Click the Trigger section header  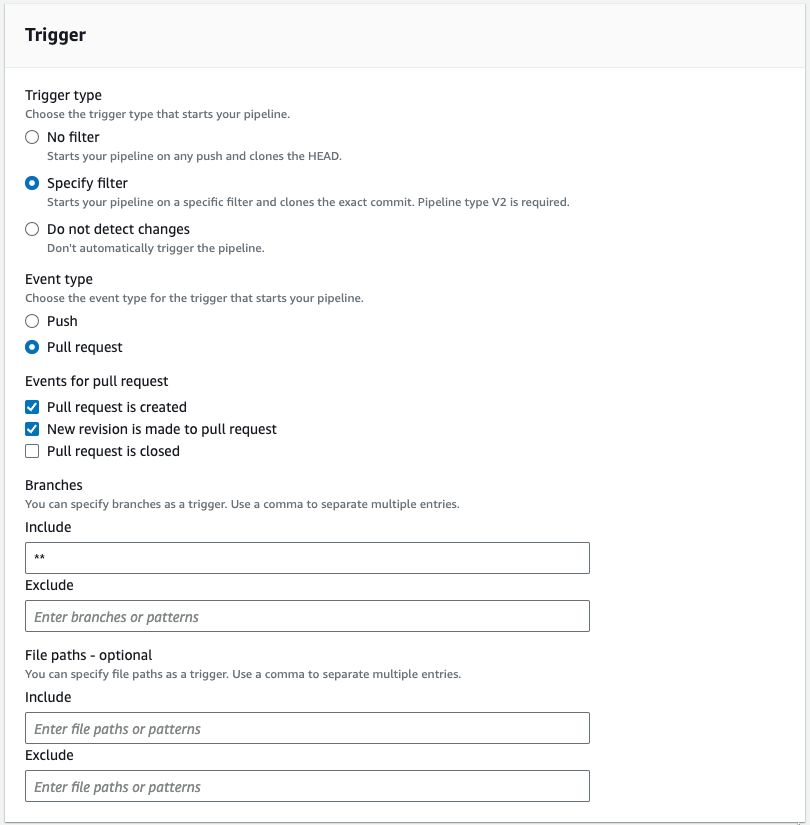tap(55, 34)
